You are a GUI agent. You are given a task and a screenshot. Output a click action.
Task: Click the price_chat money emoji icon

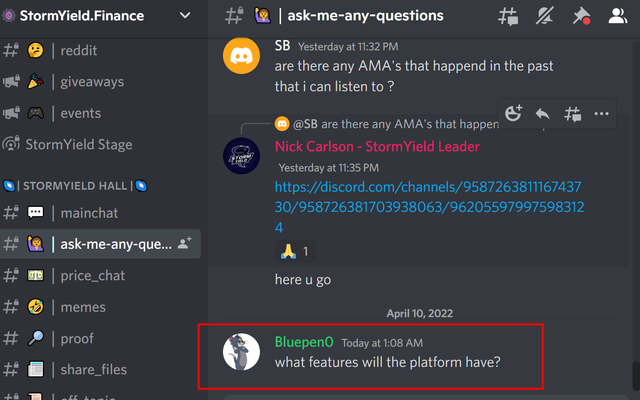tap(36, 276)
